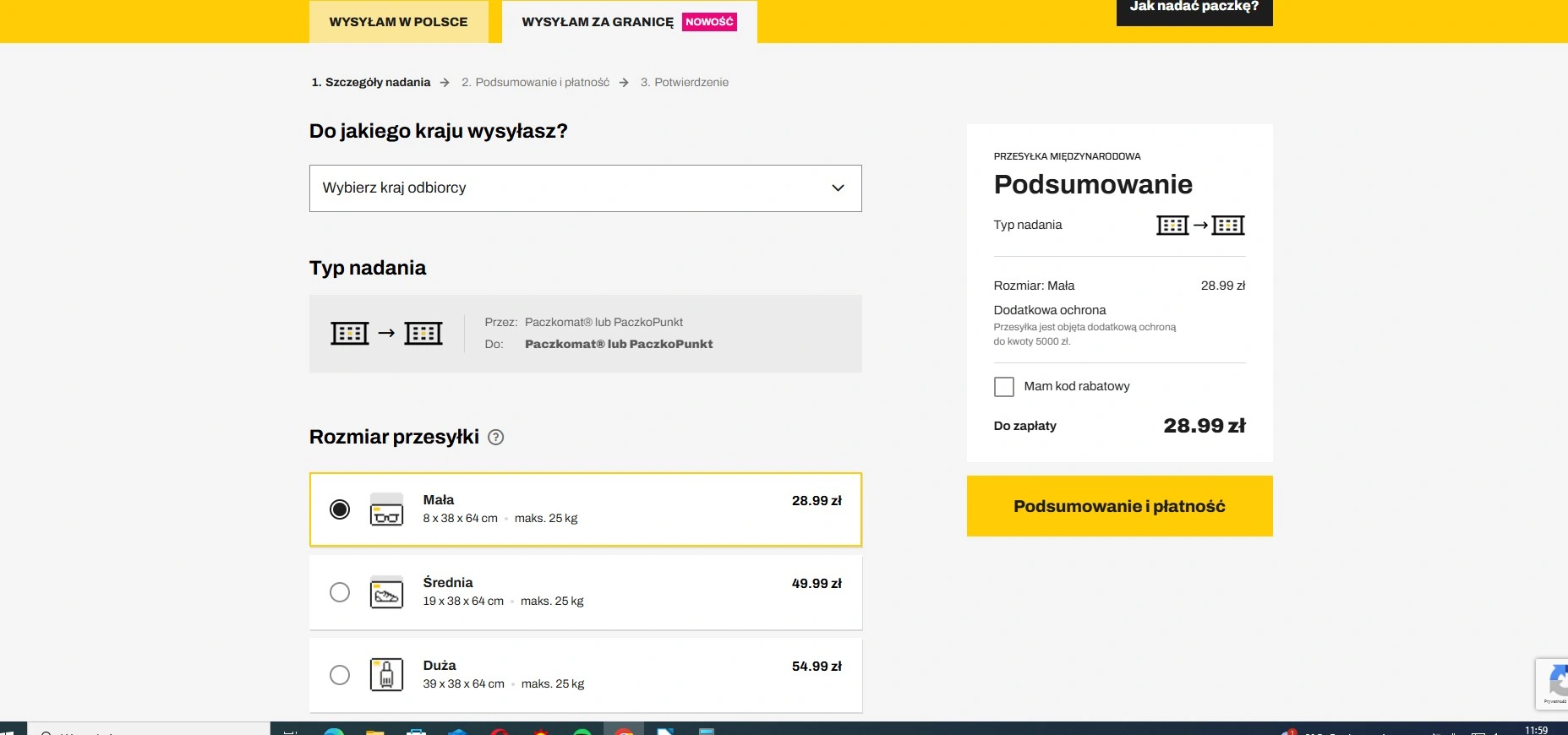Screen dimensions: 1568x735
Task: Tick the Mam kod rabatowy checkbox
Action: [x=1003, y=387]
